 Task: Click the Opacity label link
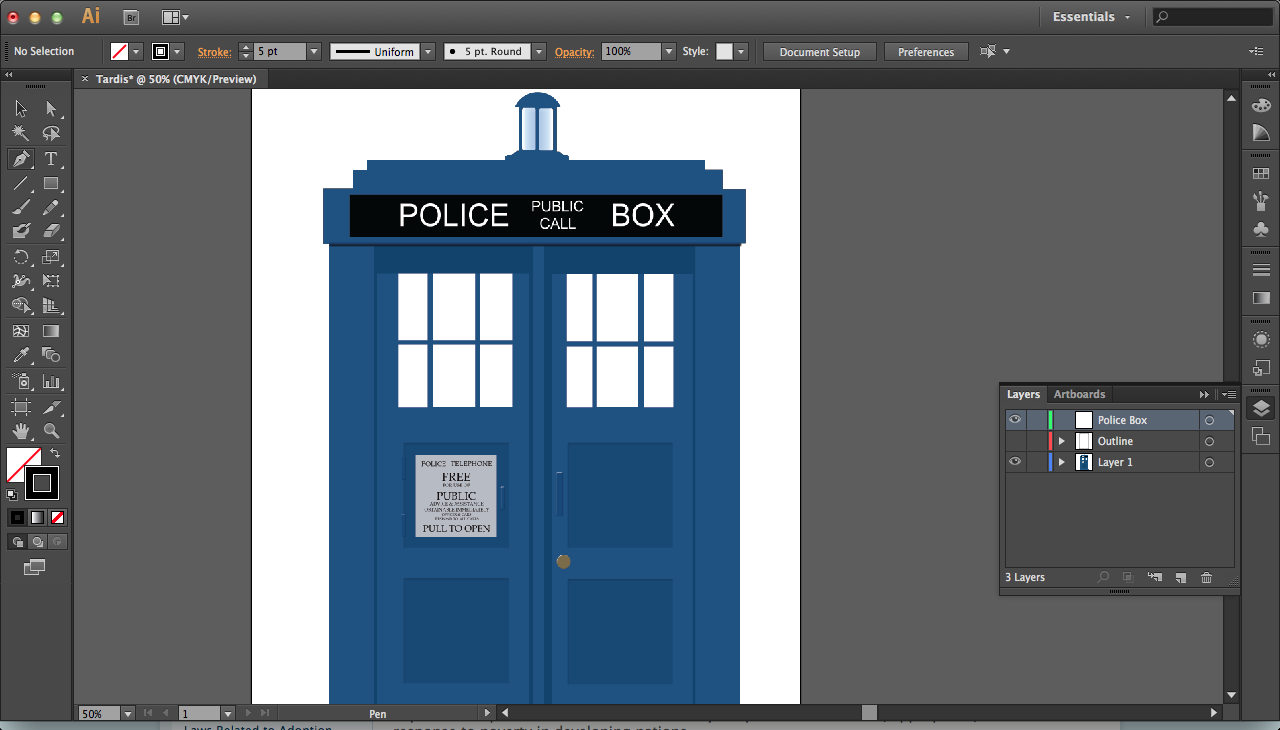pos(574,52)
